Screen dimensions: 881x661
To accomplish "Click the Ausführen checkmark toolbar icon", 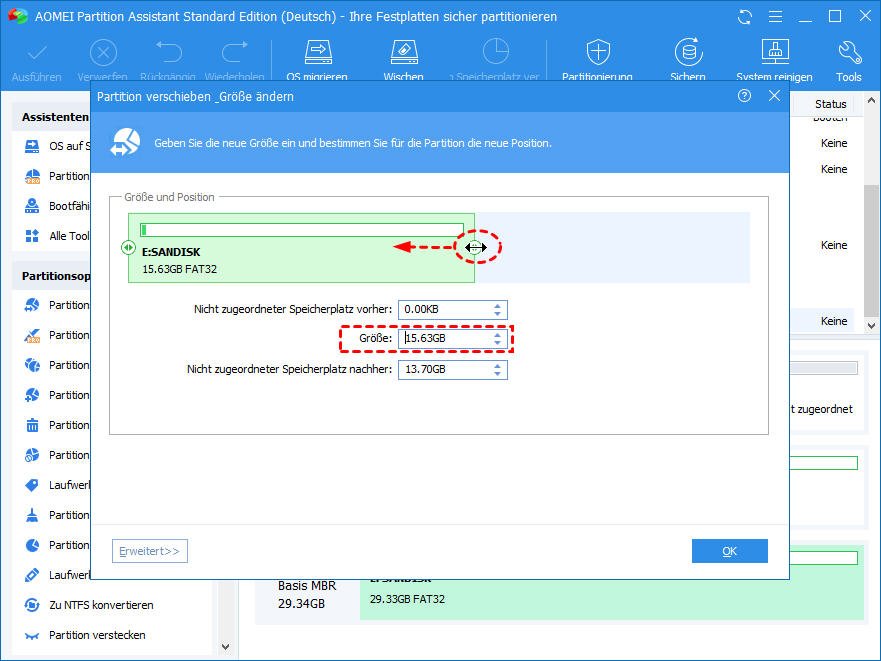I will pyautogui.click(x=37, y=53).
